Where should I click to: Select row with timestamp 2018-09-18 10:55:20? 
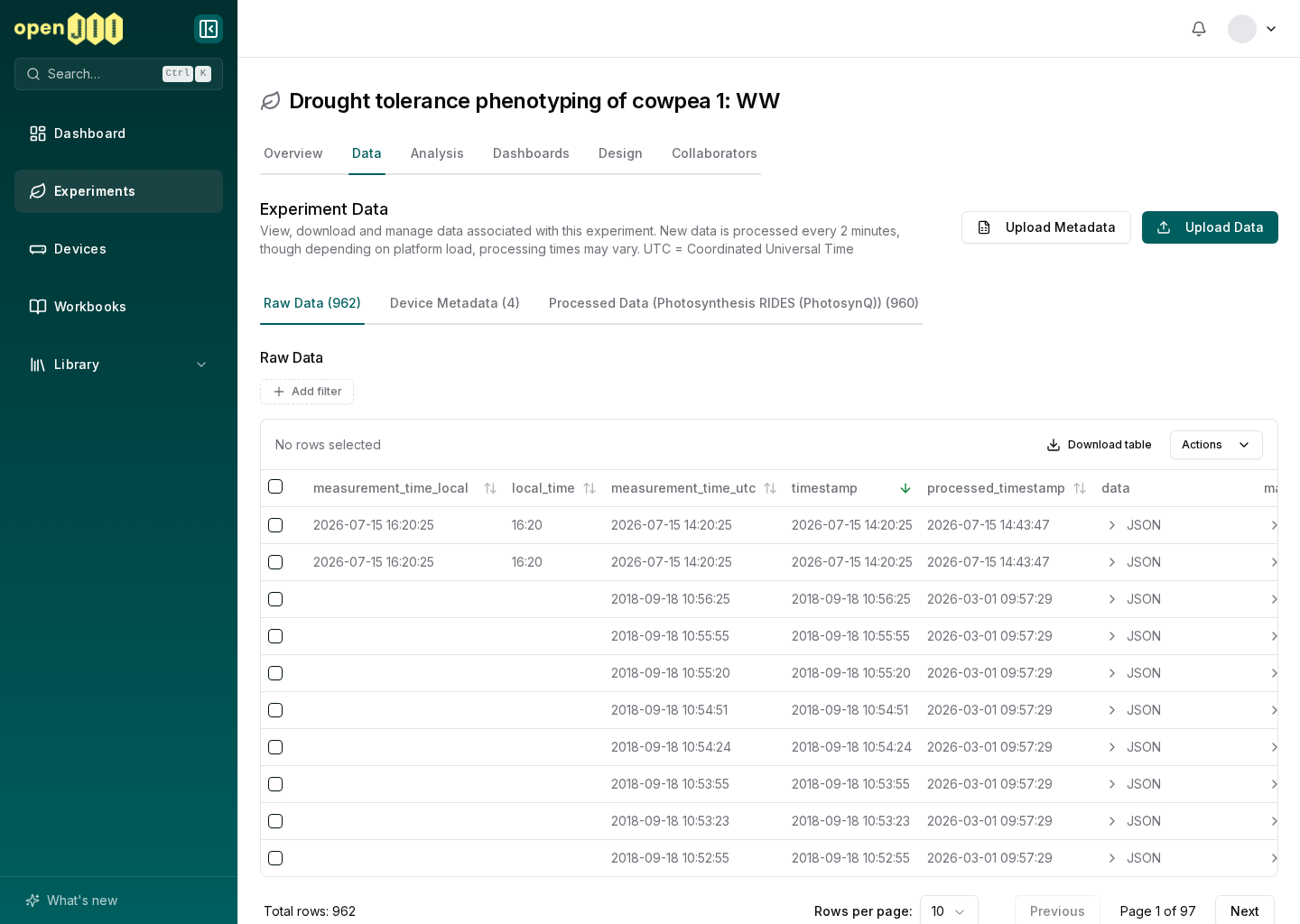(275, 673)
